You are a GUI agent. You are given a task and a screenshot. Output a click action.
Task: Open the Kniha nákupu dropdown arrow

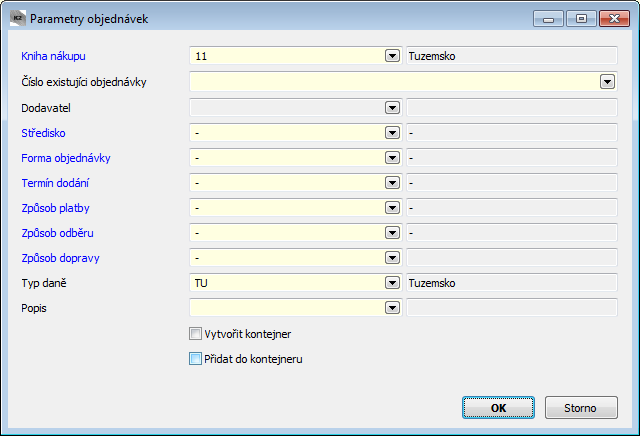(x=392, y=56)
